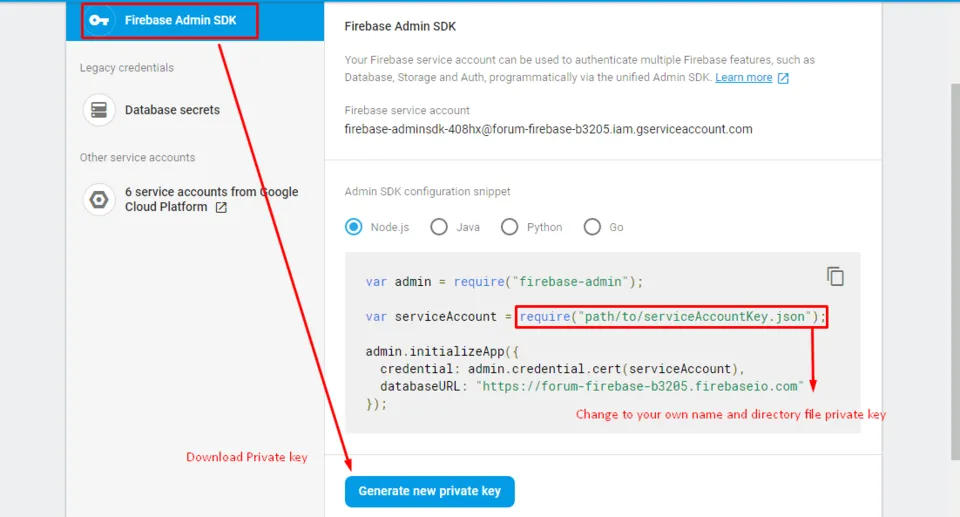Click the service account email address text
Screen dimensions: 960x517
(549, 129)
